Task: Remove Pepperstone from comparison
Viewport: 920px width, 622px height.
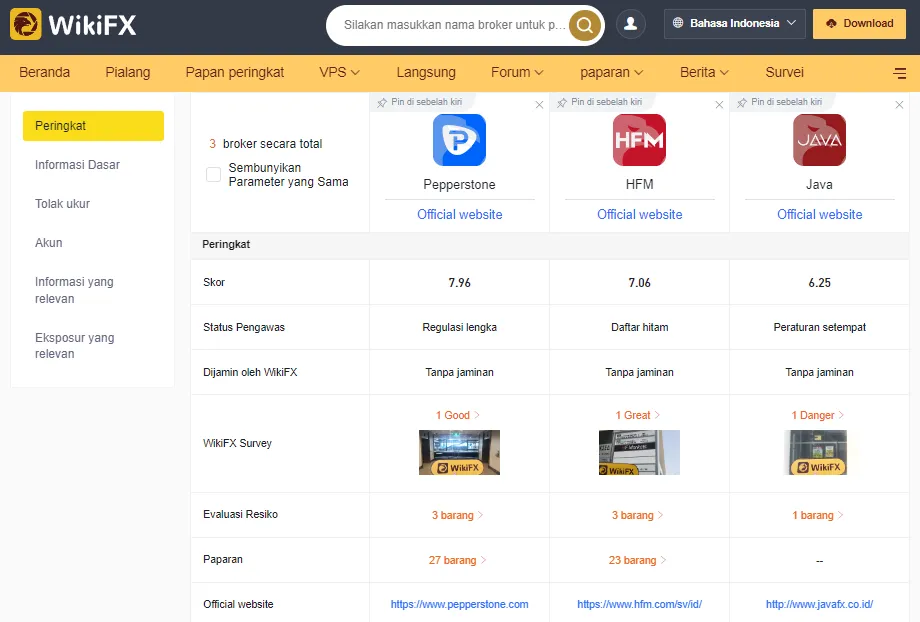Action: click(x=539, y=104)
